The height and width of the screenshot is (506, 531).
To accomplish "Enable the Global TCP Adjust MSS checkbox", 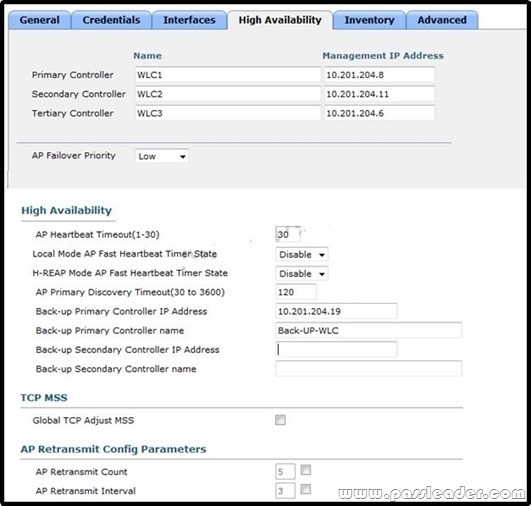I will point(280,420).
